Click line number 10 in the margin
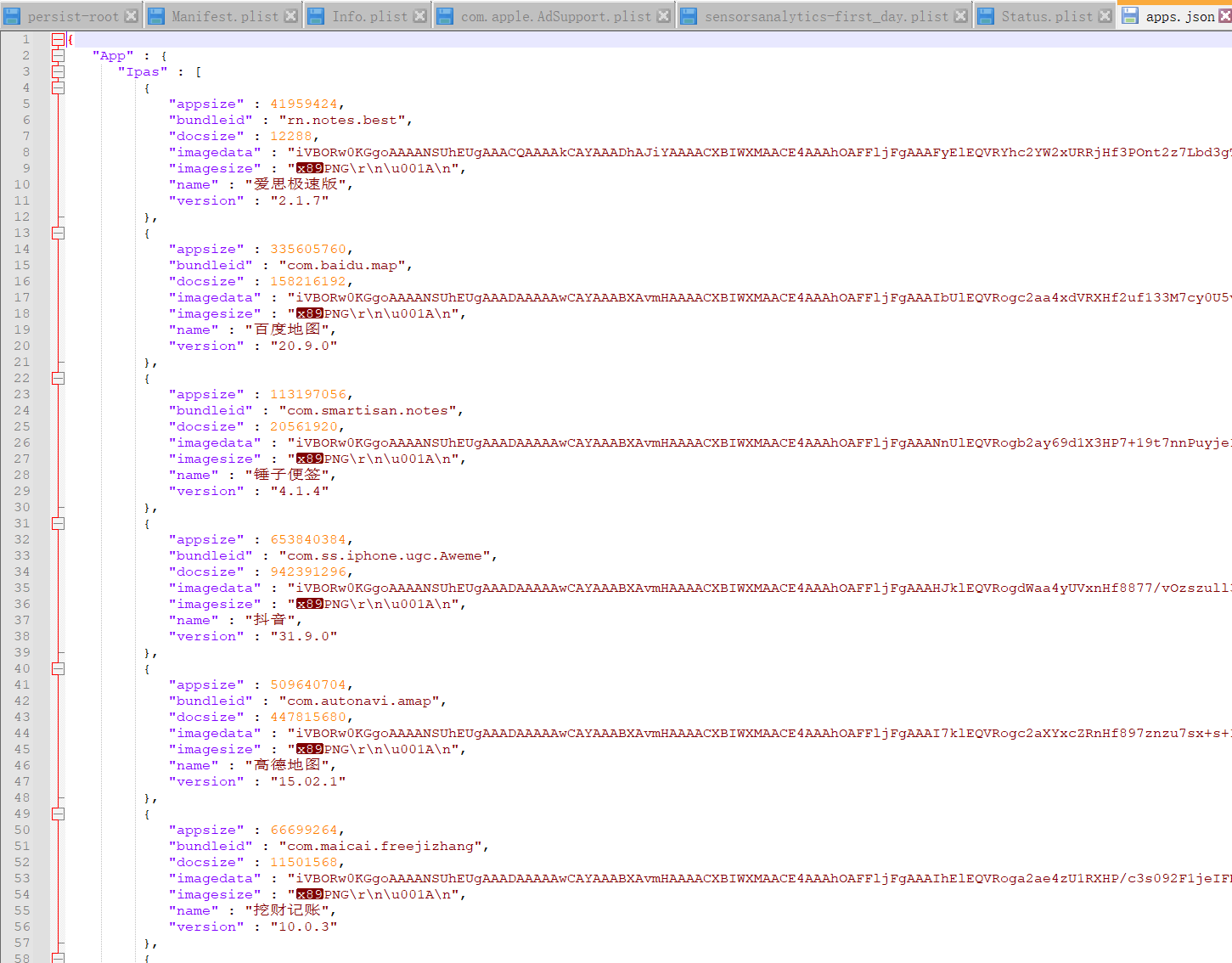 click(22, 184)
